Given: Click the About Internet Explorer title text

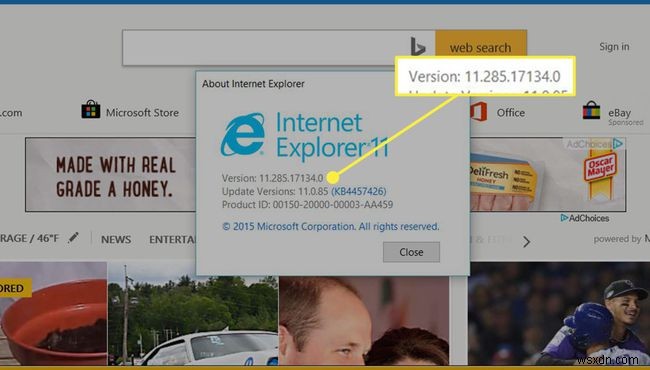Looking at the screenshot, I should coord(253,84).
